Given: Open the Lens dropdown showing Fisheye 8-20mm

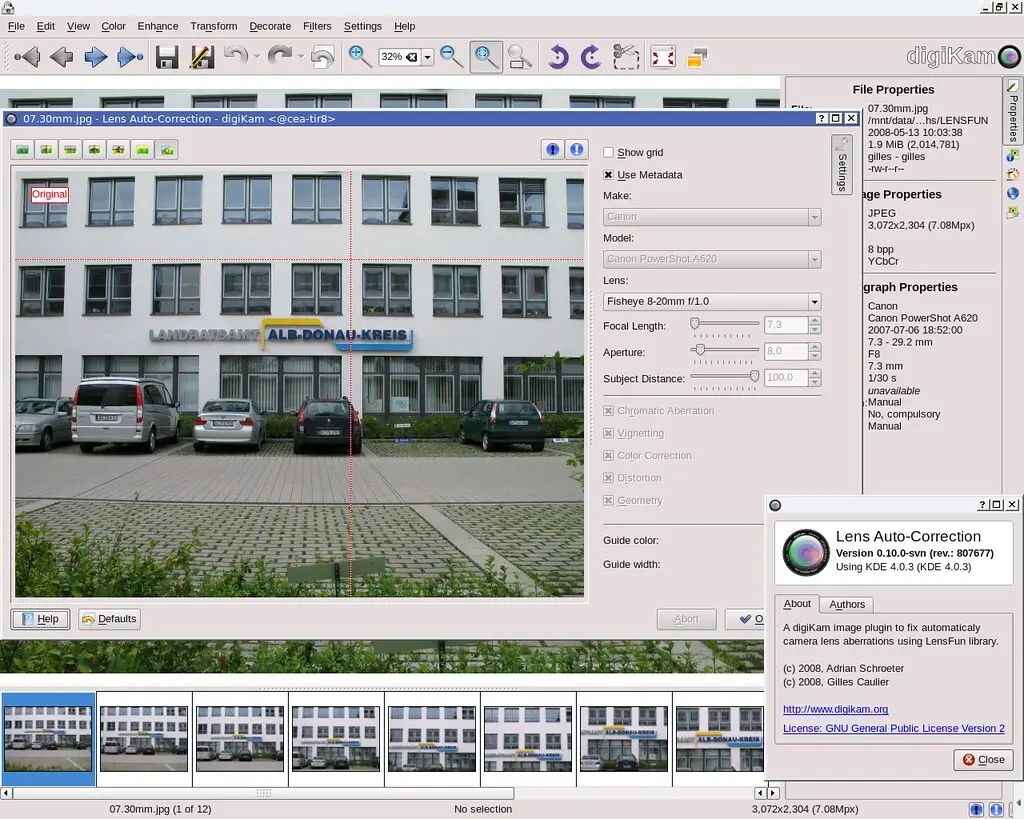Looking at the screenshot, I should pos(712,301).
